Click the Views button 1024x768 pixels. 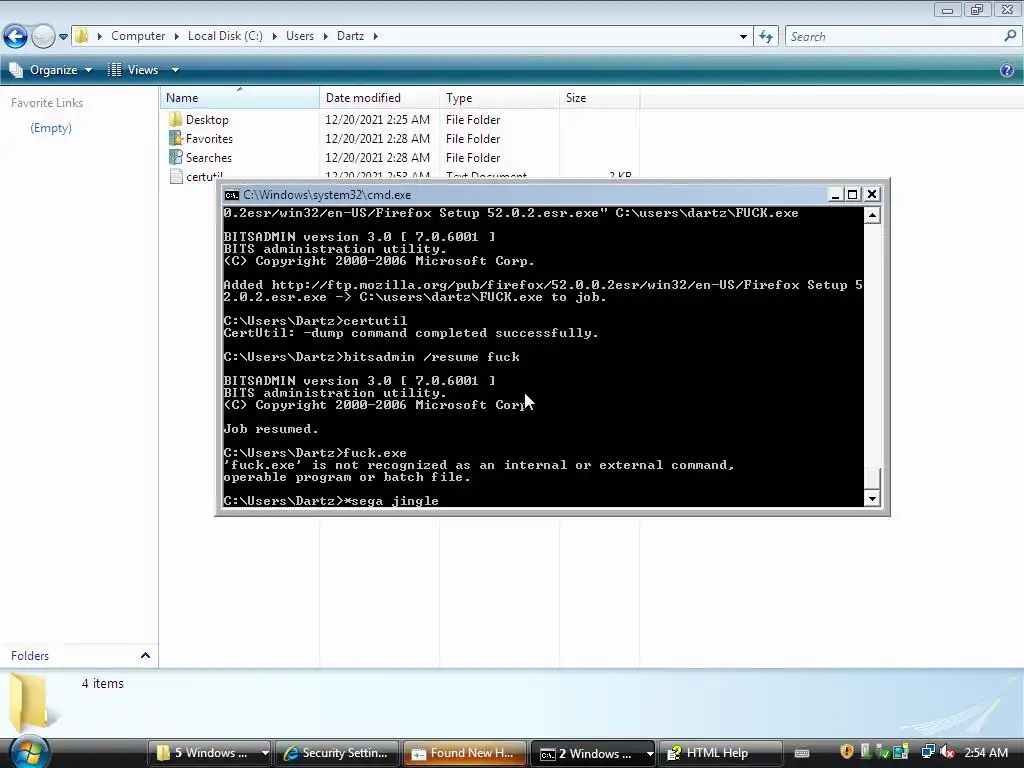[x=135, y=70]
